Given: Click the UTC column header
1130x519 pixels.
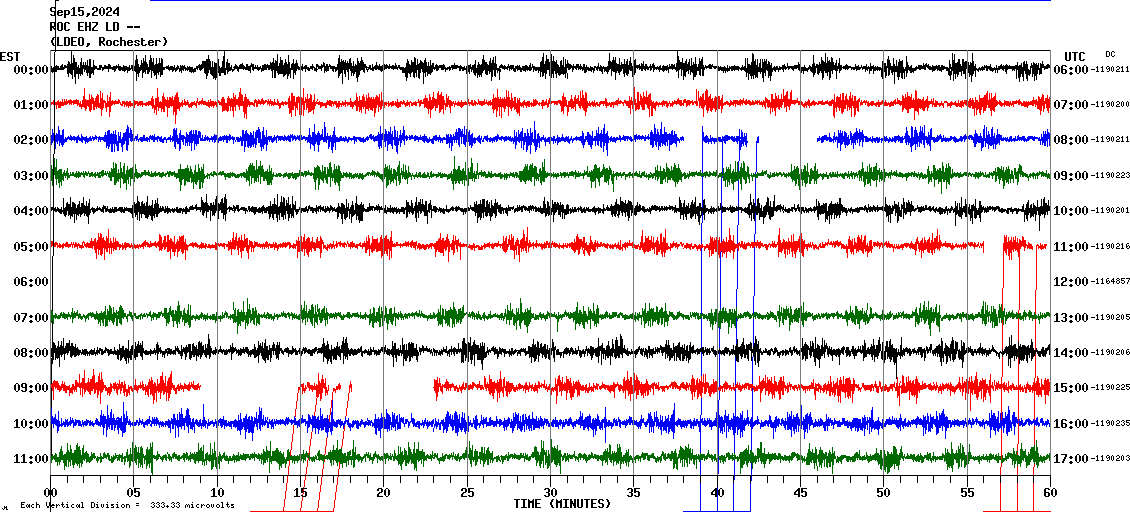Looking at the screenshot, I should pyautogui.click(x=1075, y=56).
